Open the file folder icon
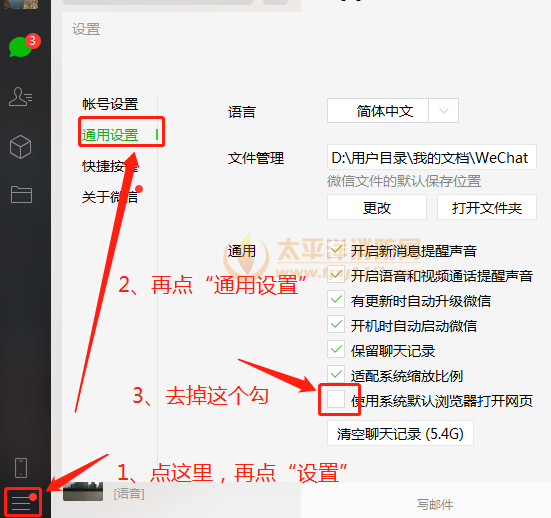Image resolution: width=551 pixels, height=518 pixels. 21,194
